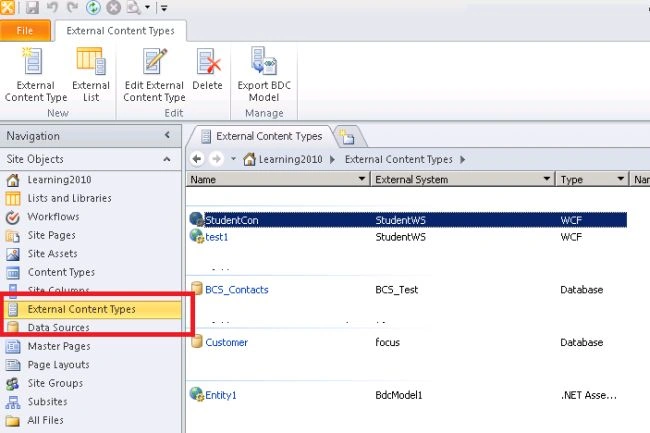Click Edit External Content Type button
Screen dimensions: 650x433
154,75
